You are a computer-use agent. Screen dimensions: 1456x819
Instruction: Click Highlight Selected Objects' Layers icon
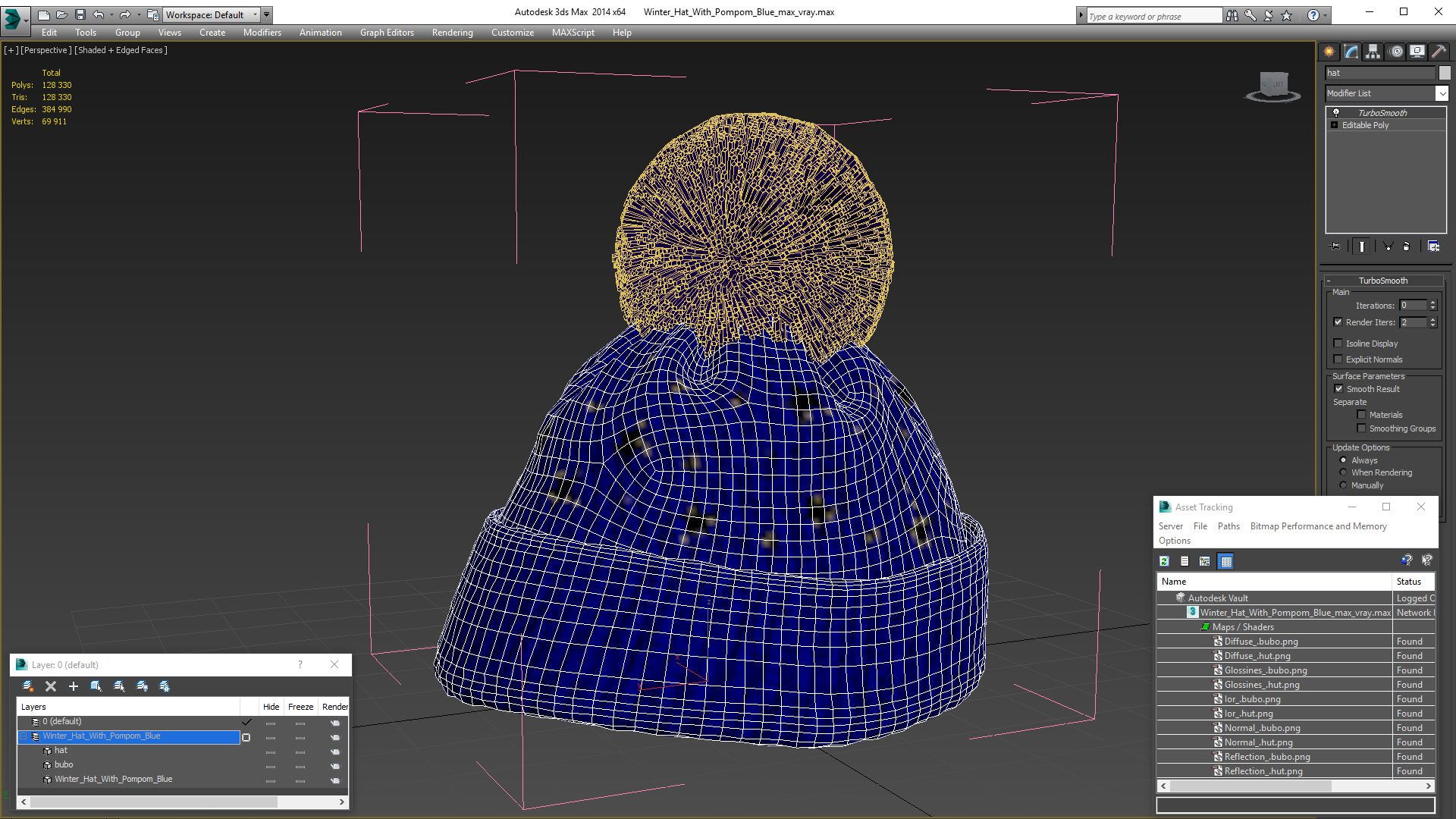coord(119,686)
